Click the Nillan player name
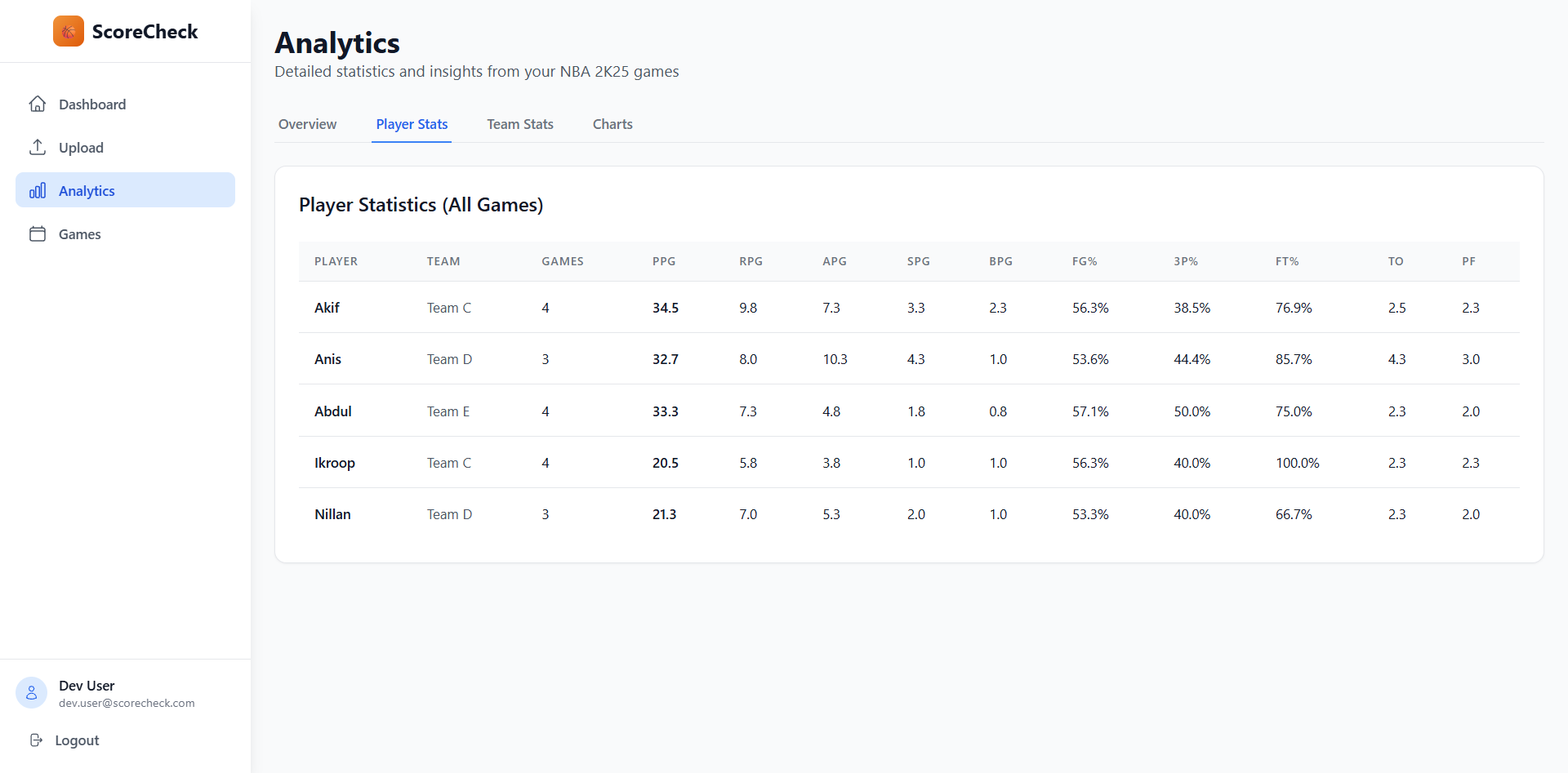 click(x=332, y=514)
